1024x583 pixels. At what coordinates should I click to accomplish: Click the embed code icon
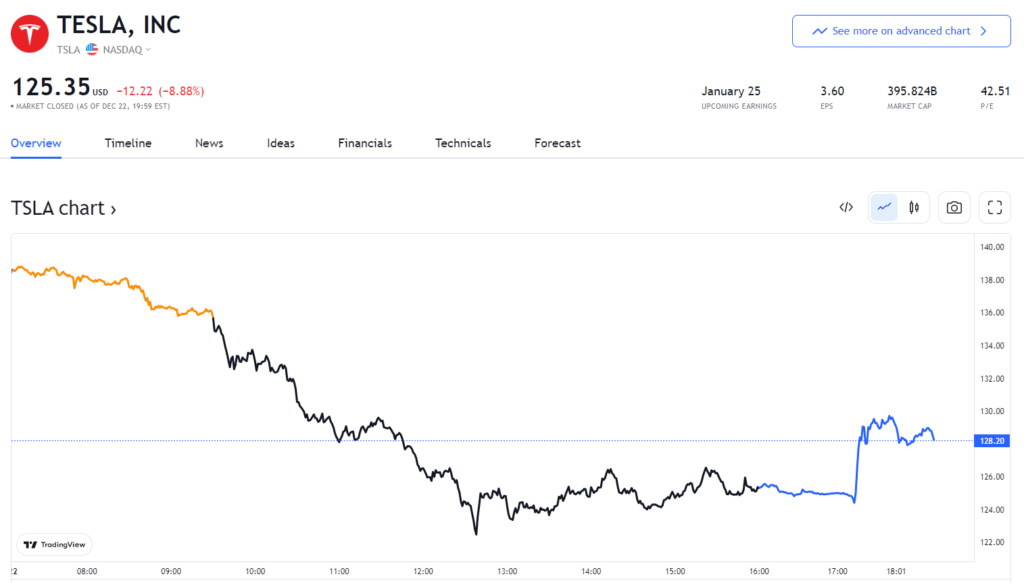(846, 208)
